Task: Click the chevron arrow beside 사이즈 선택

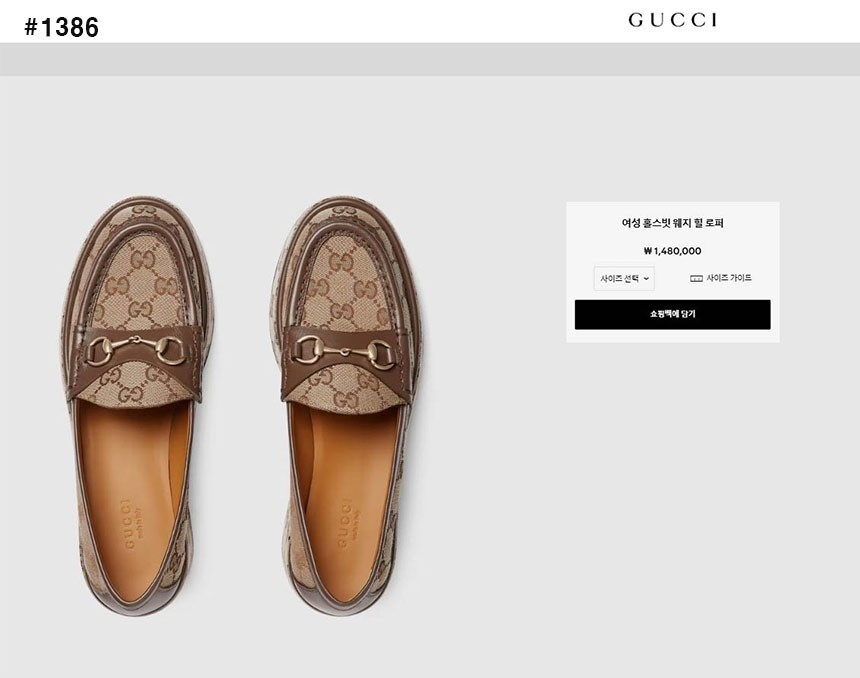Action: pyautogui.click(x=646, y=278)
